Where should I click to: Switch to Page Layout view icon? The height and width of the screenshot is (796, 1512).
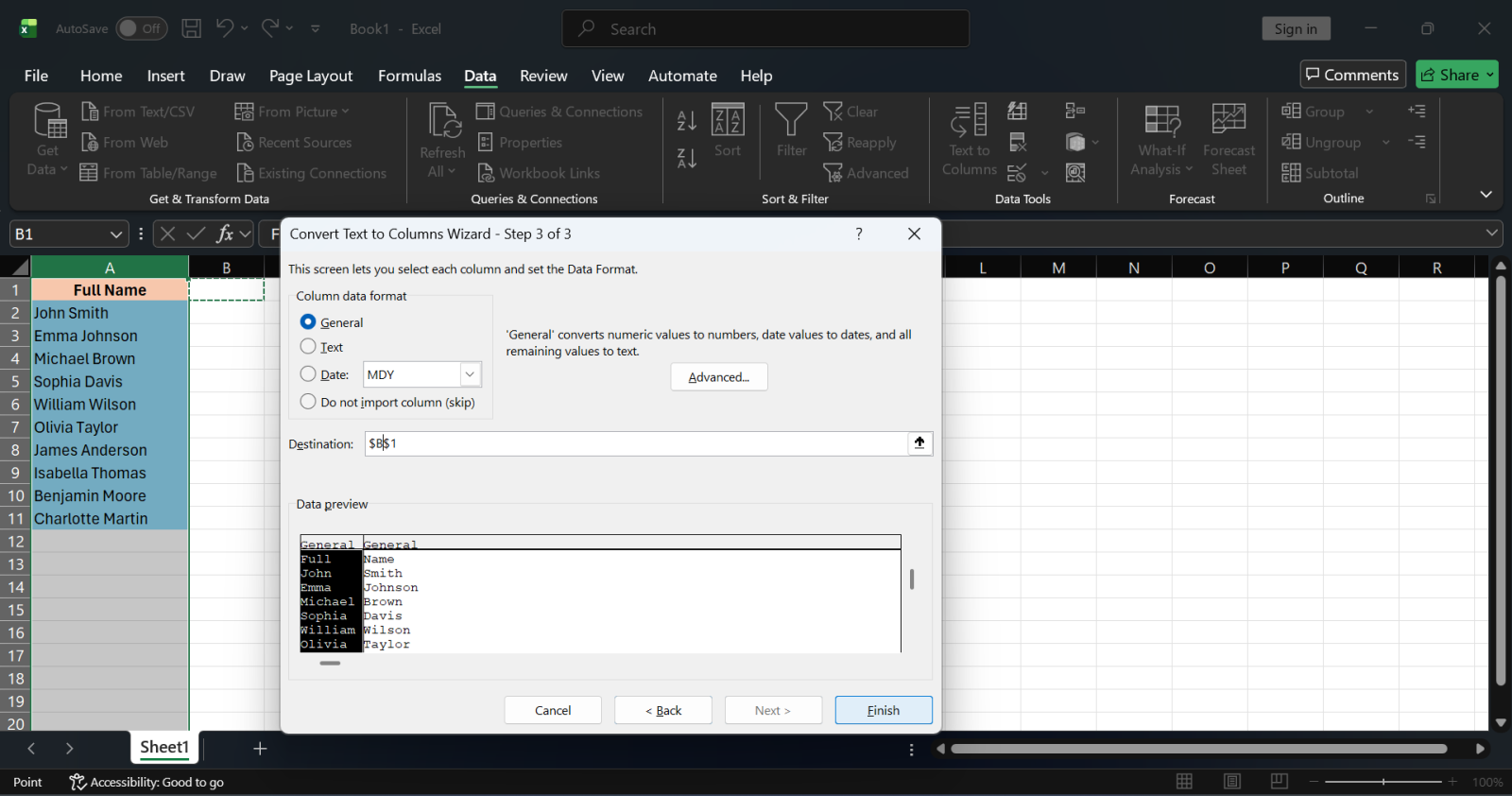coord(1232,781)
